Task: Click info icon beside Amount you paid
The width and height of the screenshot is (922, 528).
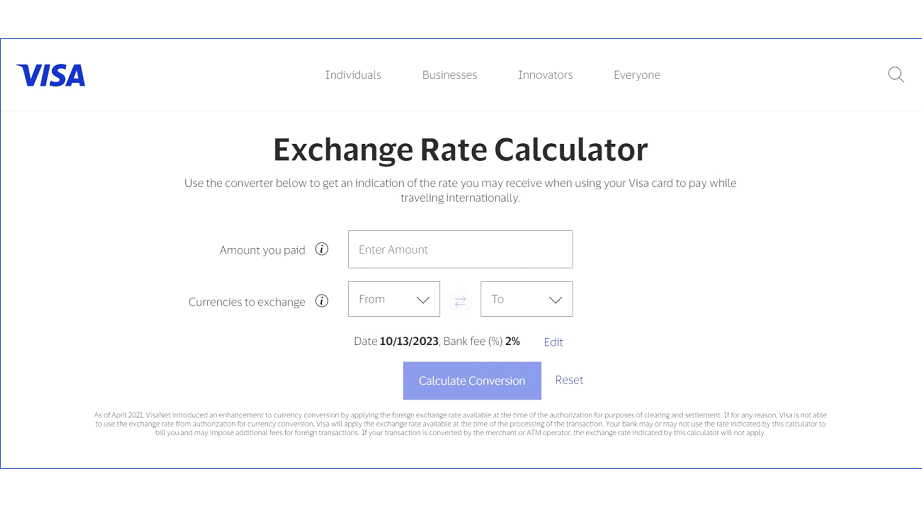Action: pyautogui.click(x=322, y=250)
